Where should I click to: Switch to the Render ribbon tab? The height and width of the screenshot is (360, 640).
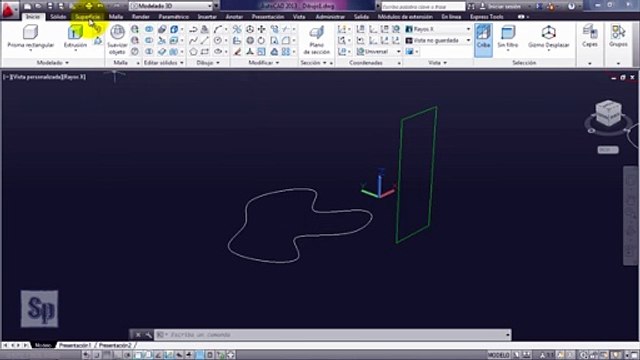coord(141,17)
